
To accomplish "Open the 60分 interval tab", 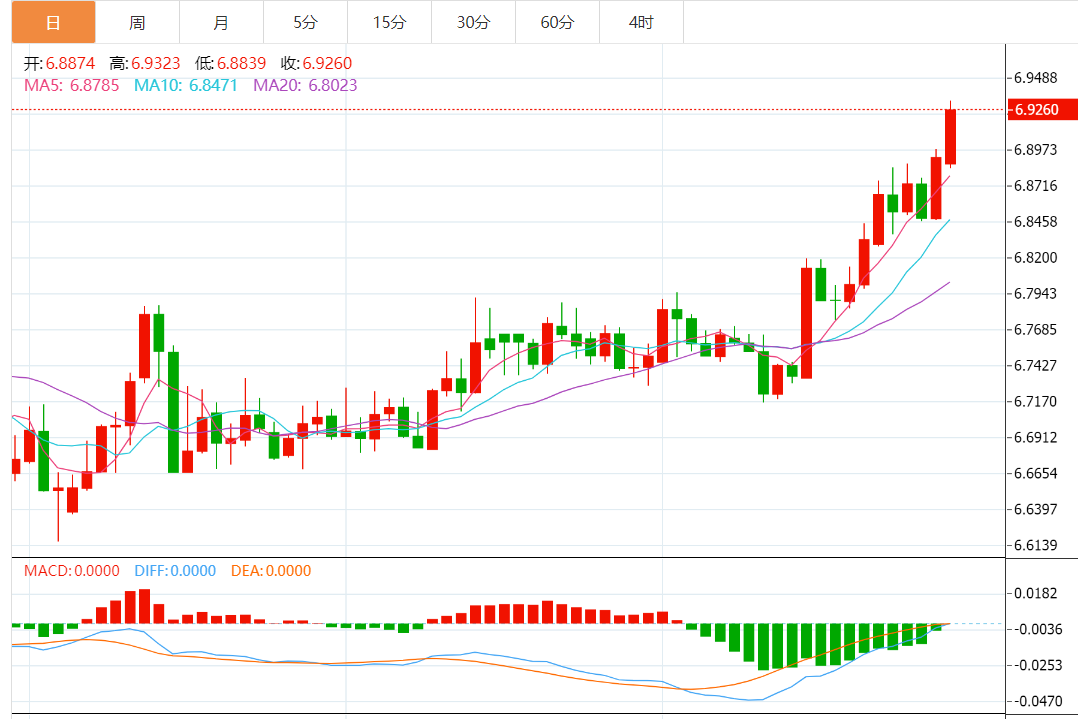I will tap(557, 22).
